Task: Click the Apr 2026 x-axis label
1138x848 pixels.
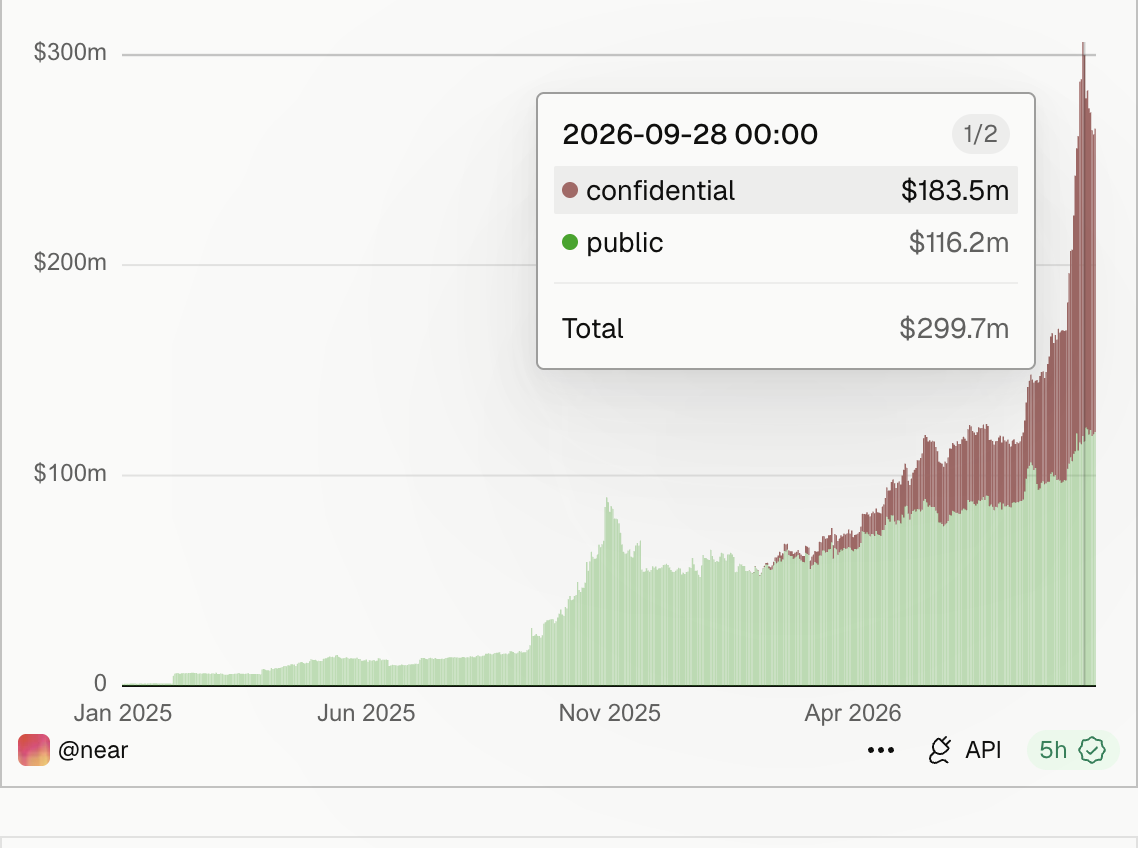Action: pos(853,713)
